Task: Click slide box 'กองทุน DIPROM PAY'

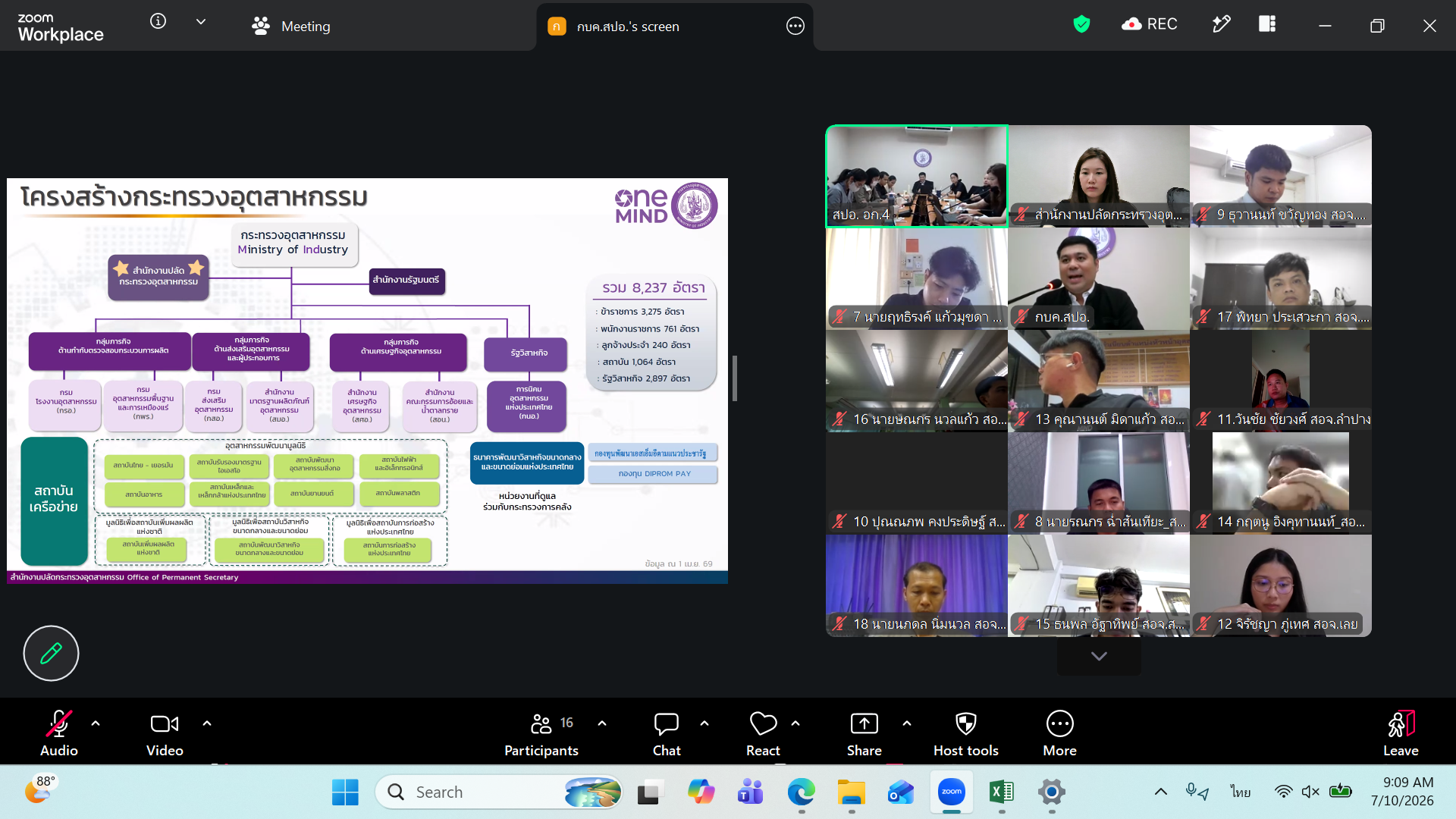Action: tap(654, 474)
